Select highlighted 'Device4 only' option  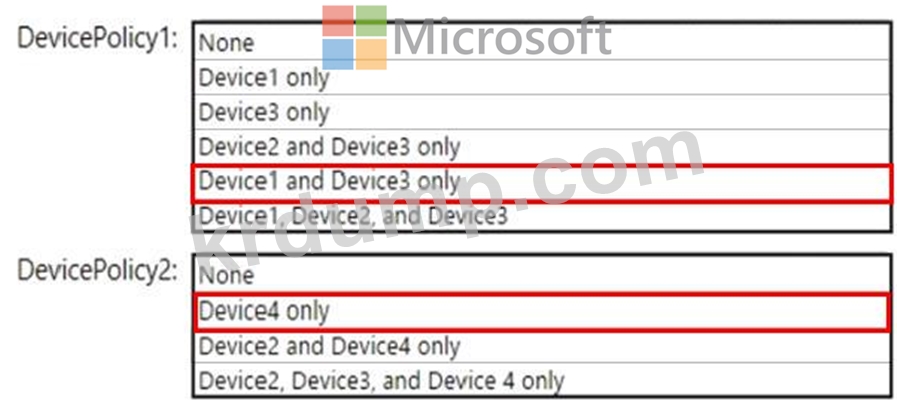coord(542,311)
